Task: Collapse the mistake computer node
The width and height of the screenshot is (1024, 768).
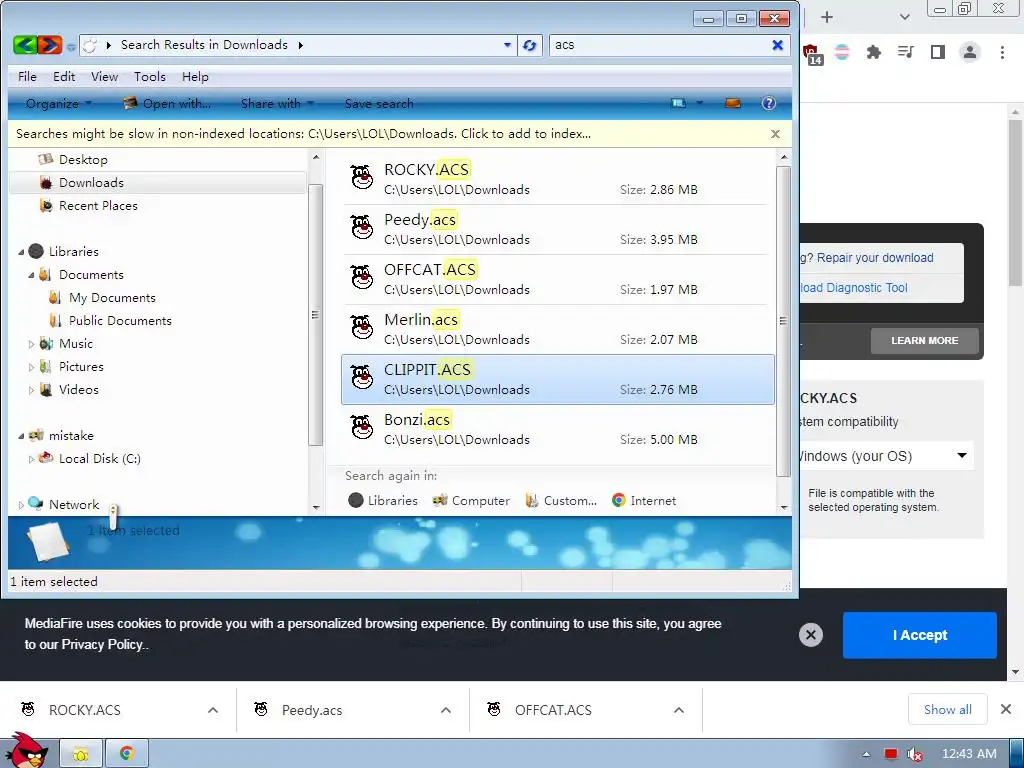Action: [21, 436]
